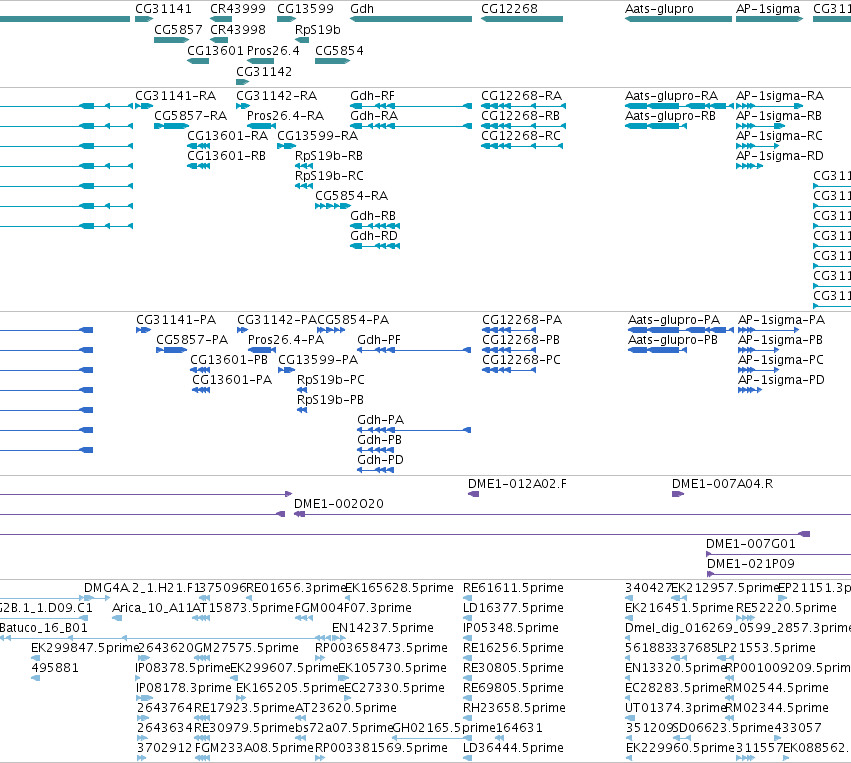Click the CG31141-PA protein label
This screenshot has width=851, height=763.
tap(176, 320)
